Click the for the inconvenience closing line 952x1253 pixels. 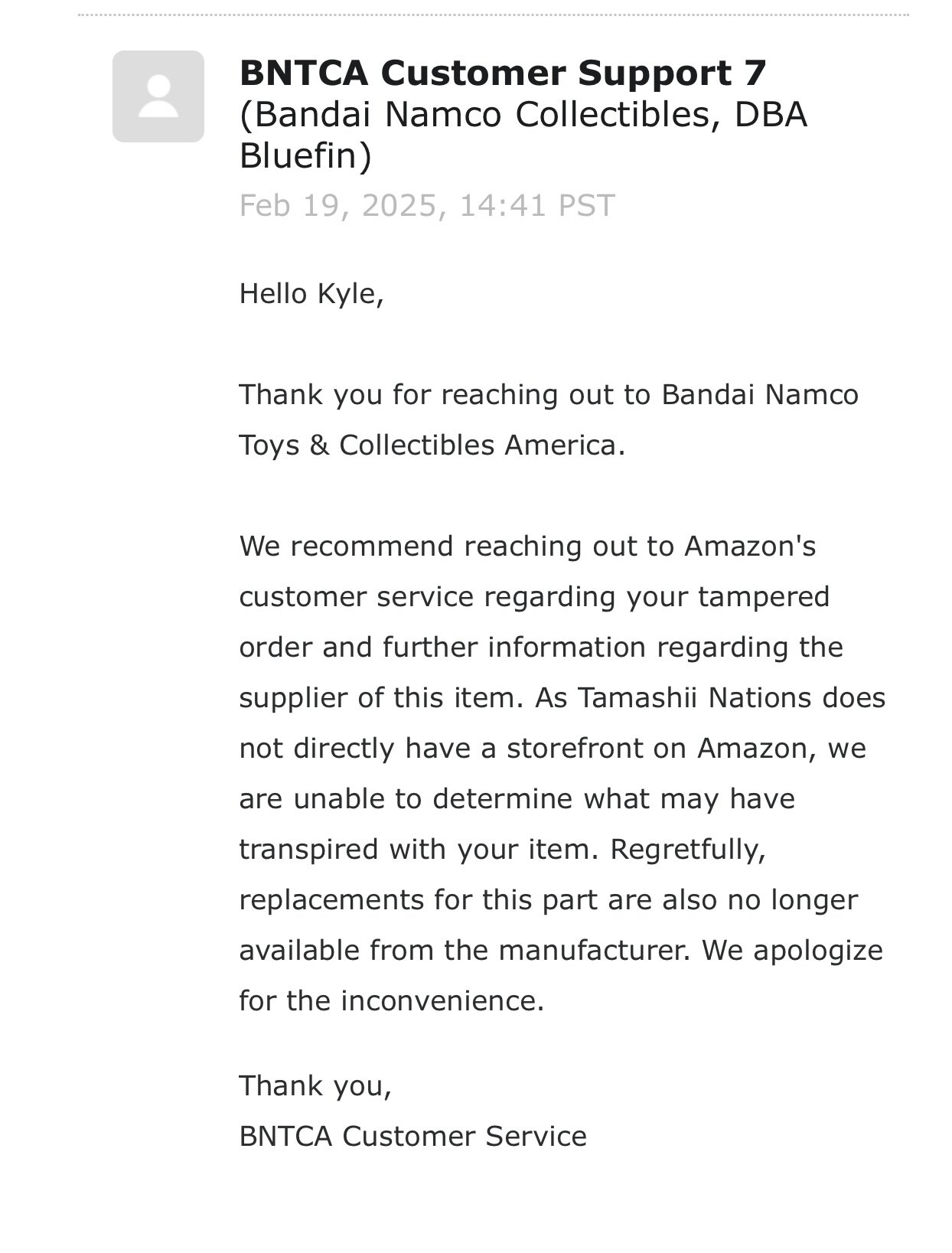click(392, 1000)
